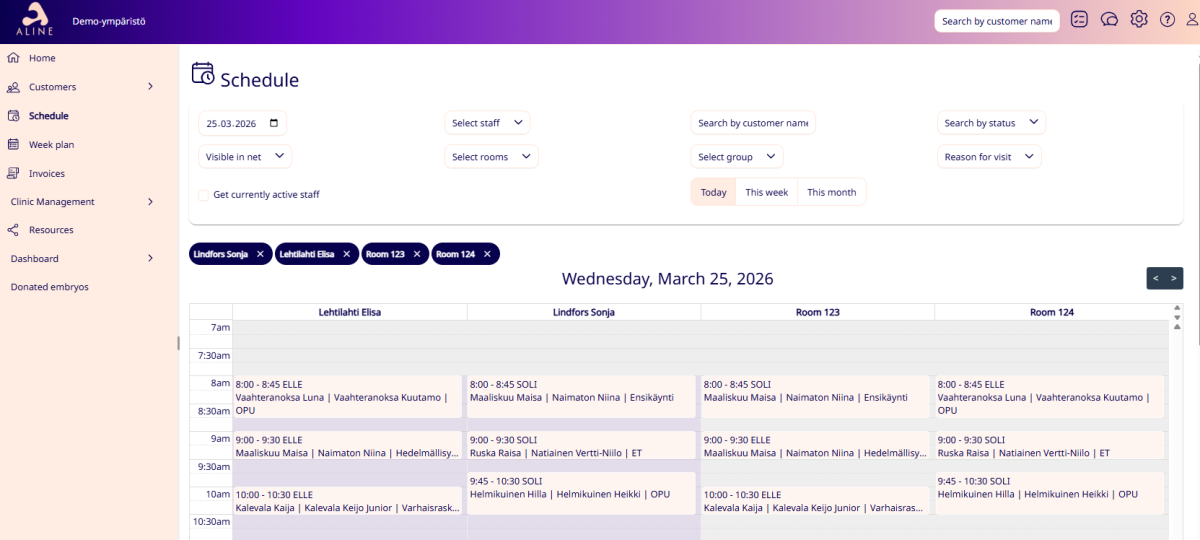Viewport: 1200px width, 540px height.
Task: Click the Home icon in sidebar
Action: (13, 58)
